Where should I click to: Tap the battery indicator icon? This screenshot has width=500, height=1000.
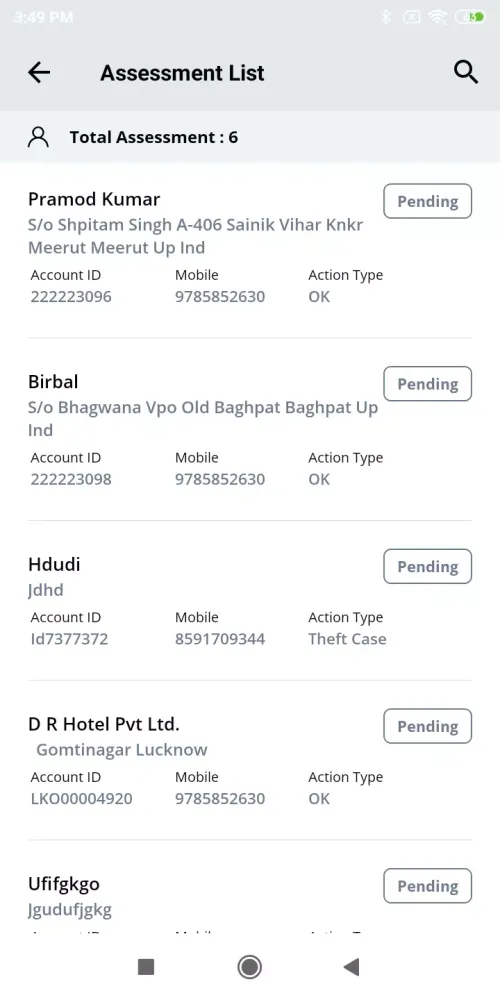470,17
